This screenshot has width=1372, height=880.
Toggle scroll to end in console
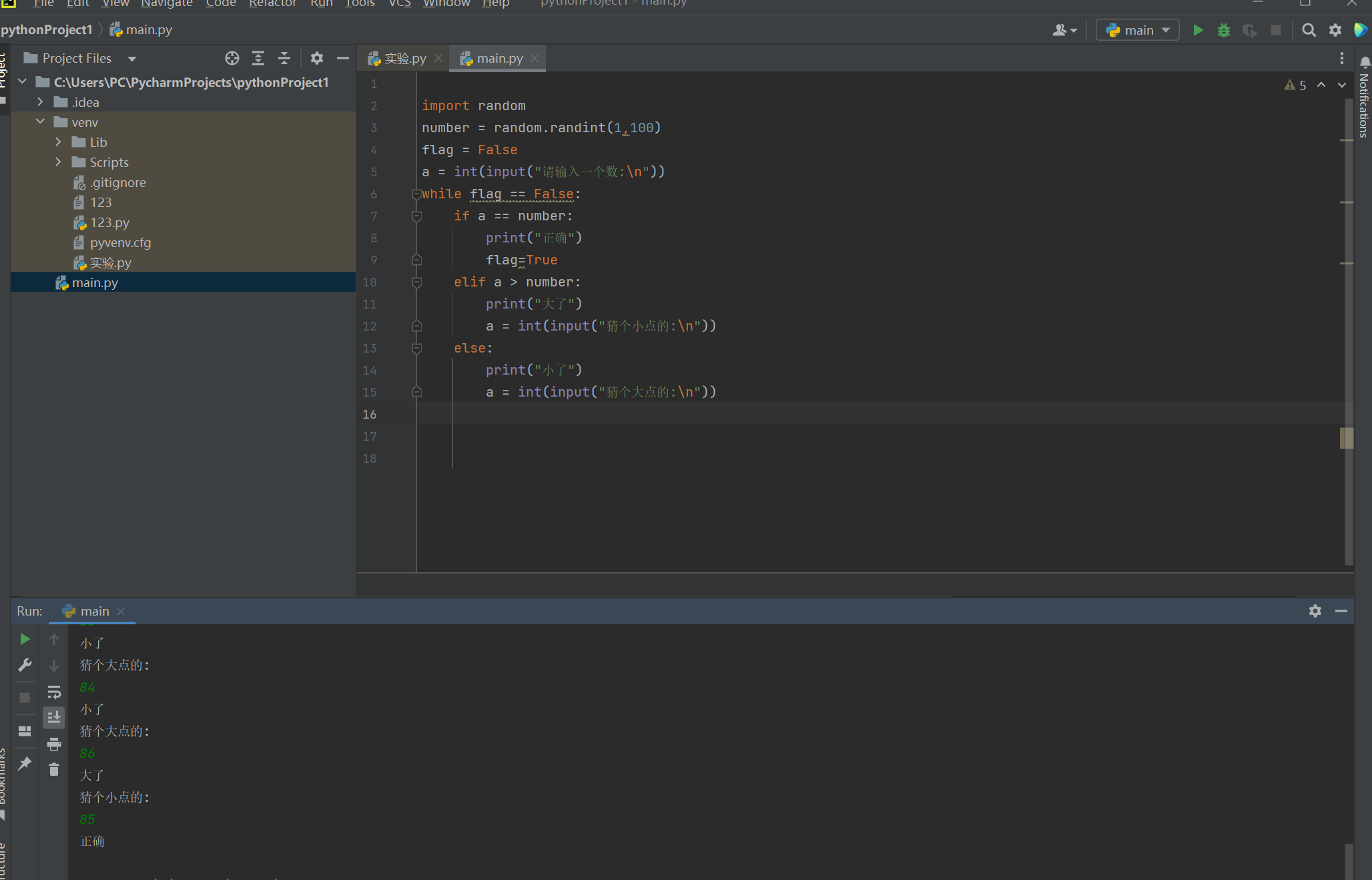pyautogui.click(x=54, y=718)
